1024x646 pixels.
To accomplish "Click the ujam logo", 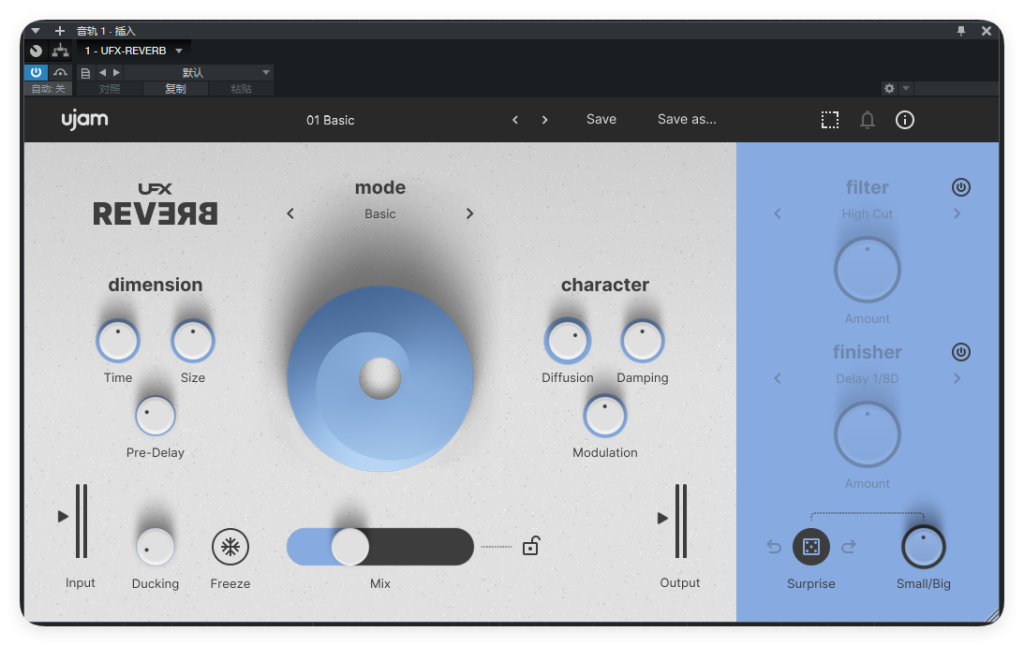I will 85,120.
